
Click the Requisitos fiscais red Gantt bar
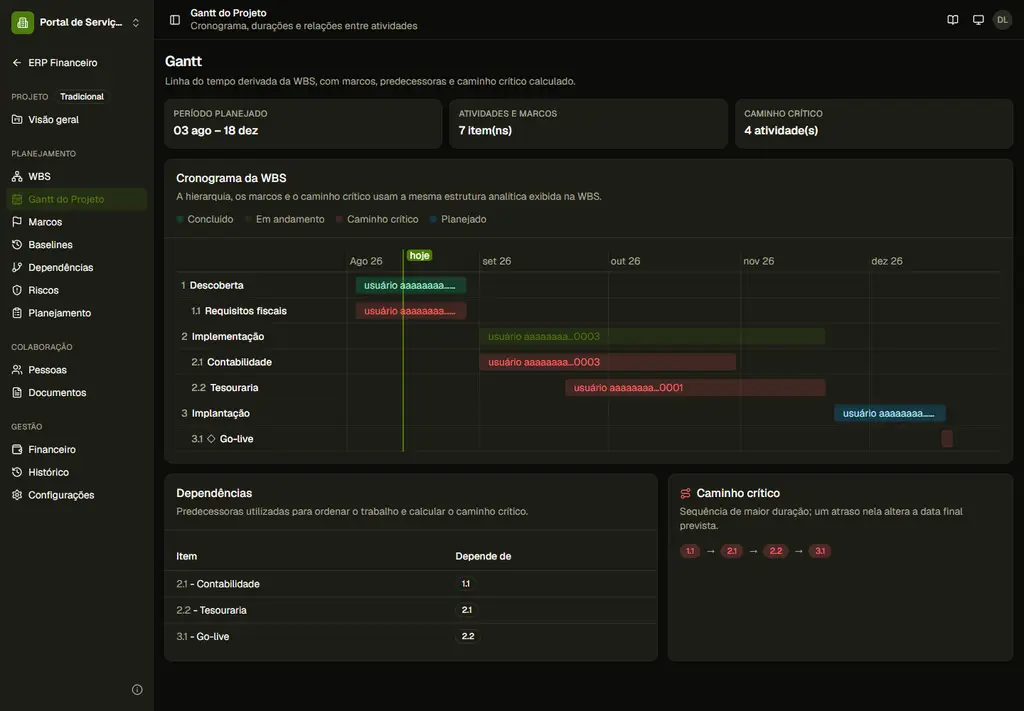pyautogui.click(x=411, y=311)
